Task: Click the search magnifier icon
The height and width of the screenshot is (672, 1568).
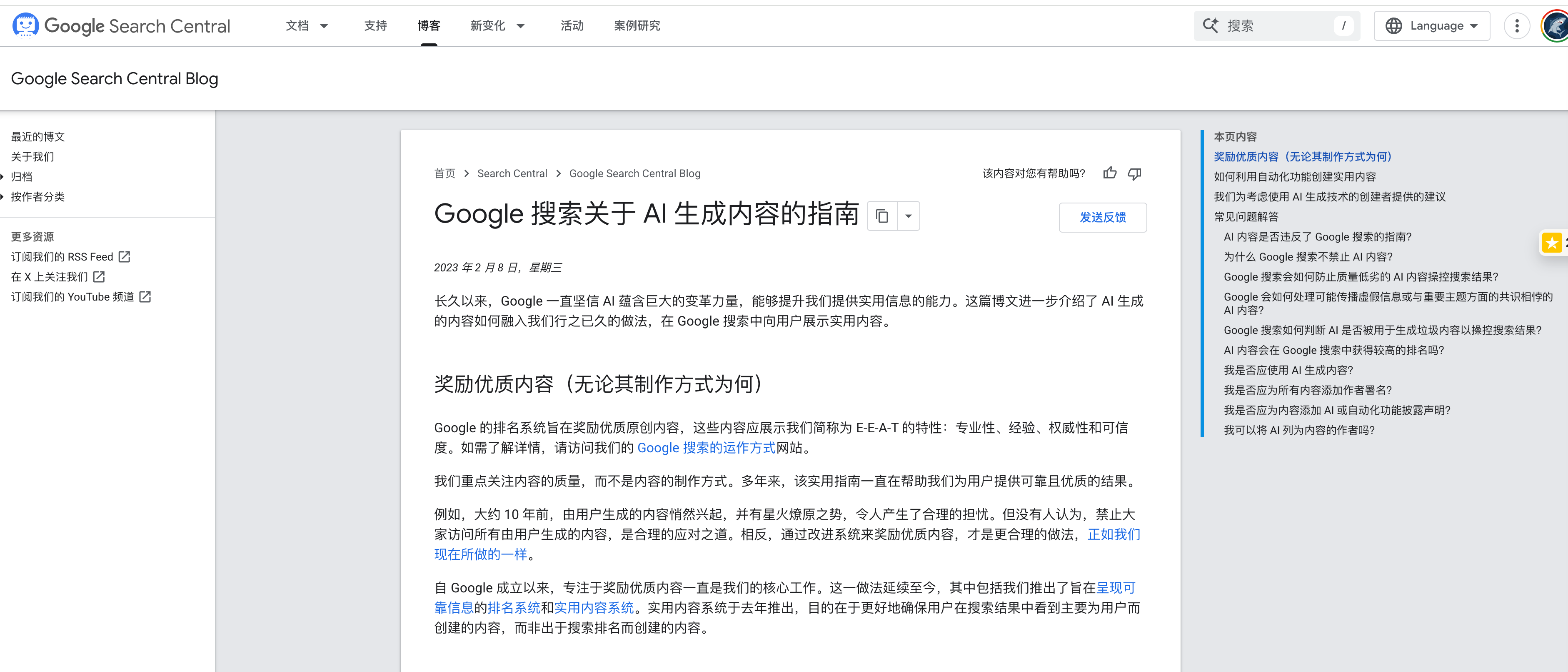Action: click(1211, 25)
